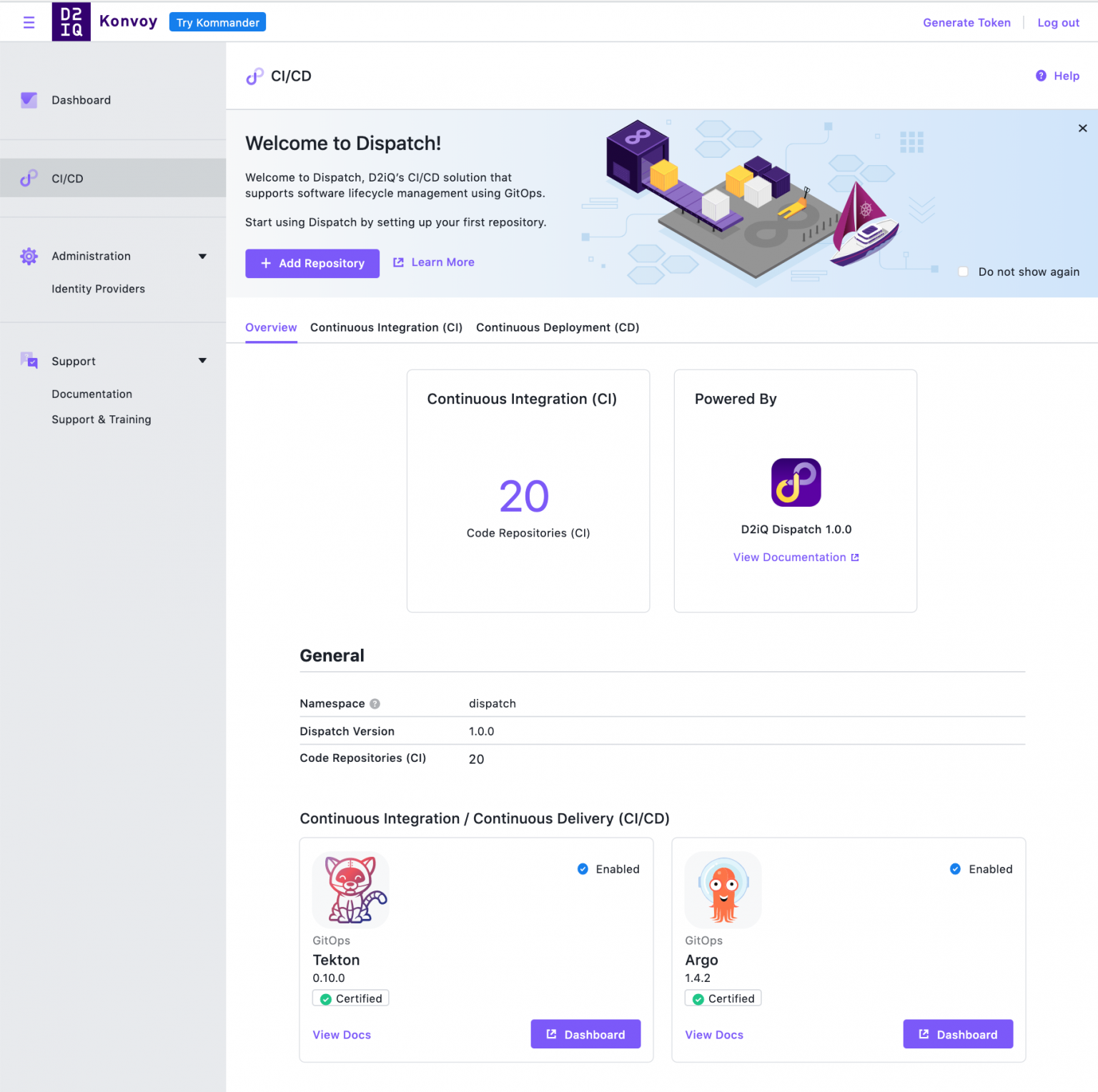The image size is (1098, 1092).
Task: Select the Support sidebar icon
Action: pos(29,361)
